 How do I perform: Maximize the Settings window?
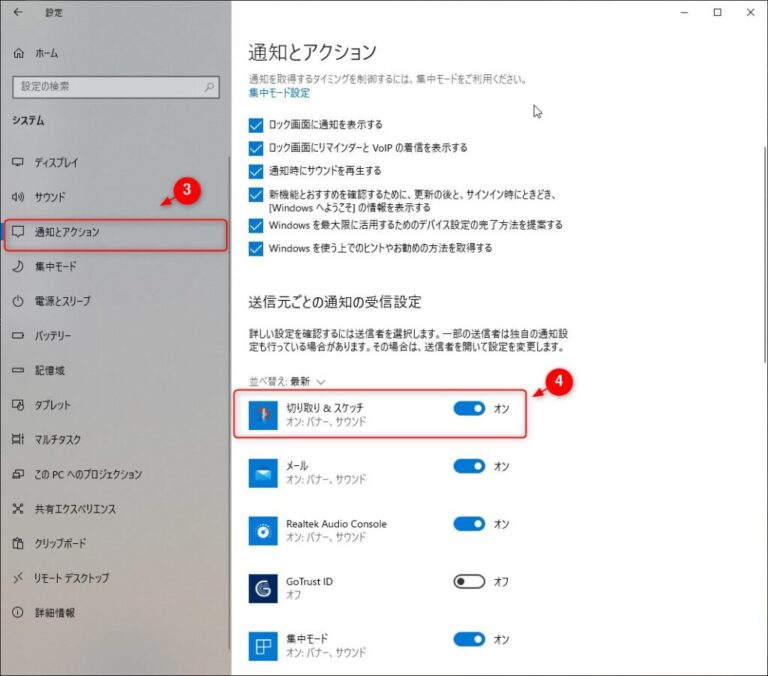pos(718,12)
